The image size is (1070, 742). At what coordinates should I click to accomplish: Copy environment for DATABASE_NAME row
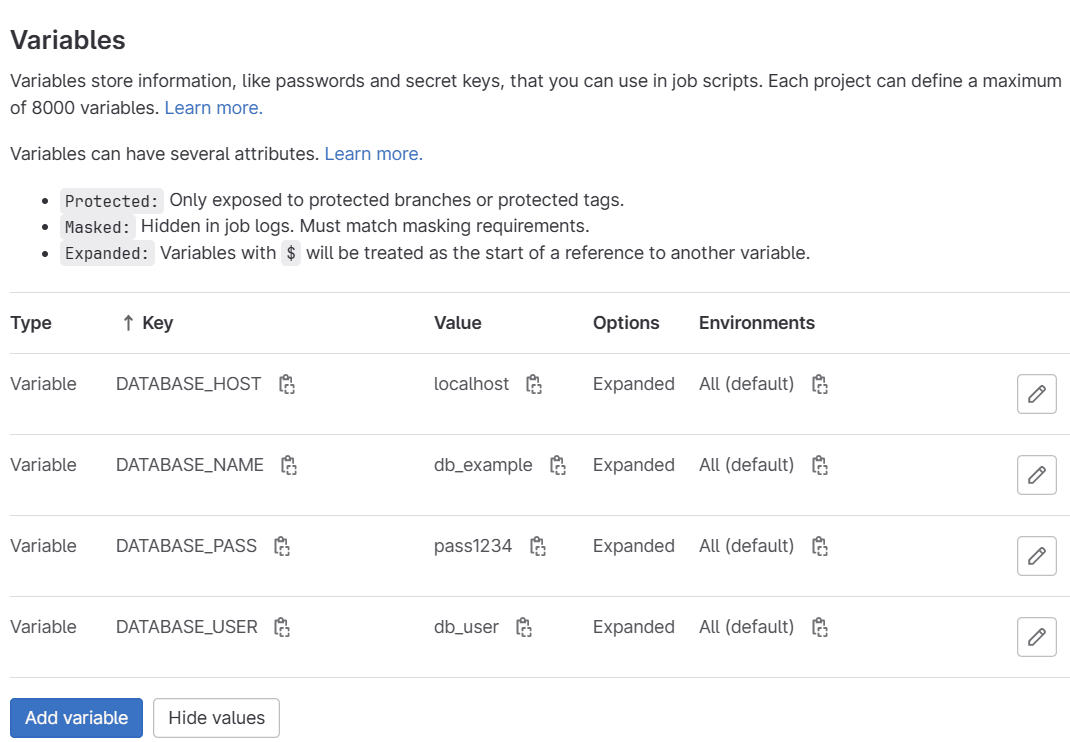tap(820, 466)
